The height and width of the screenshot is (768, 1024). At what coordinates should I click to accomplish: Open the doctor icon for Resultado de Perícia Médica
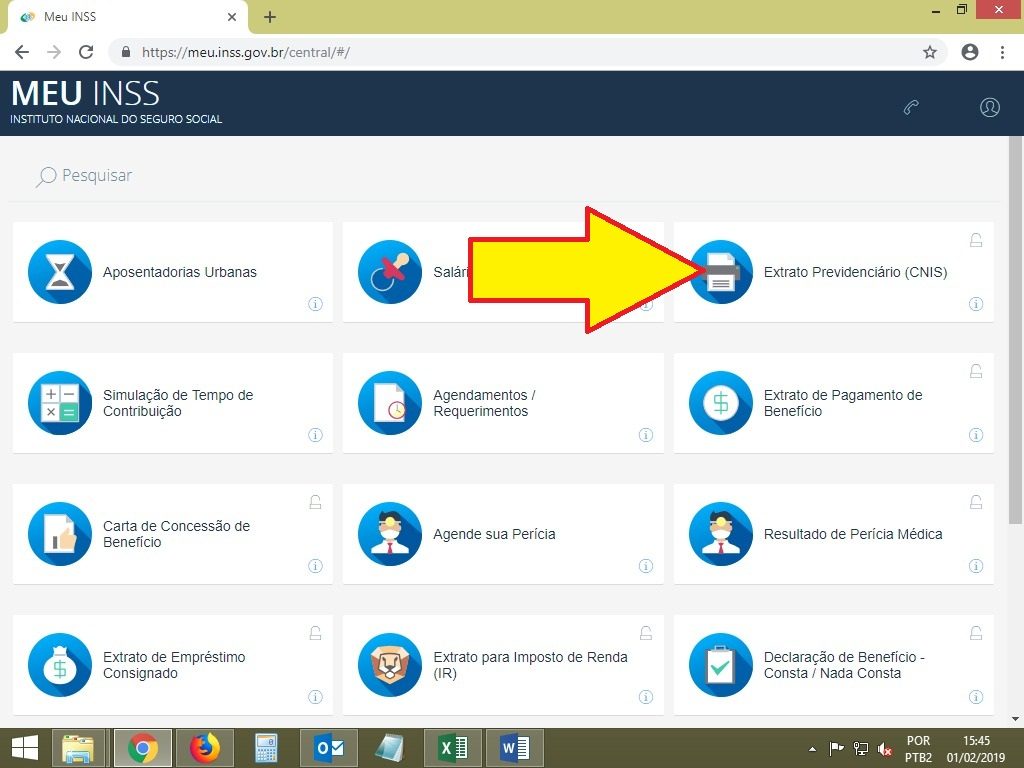click(721, 534)
